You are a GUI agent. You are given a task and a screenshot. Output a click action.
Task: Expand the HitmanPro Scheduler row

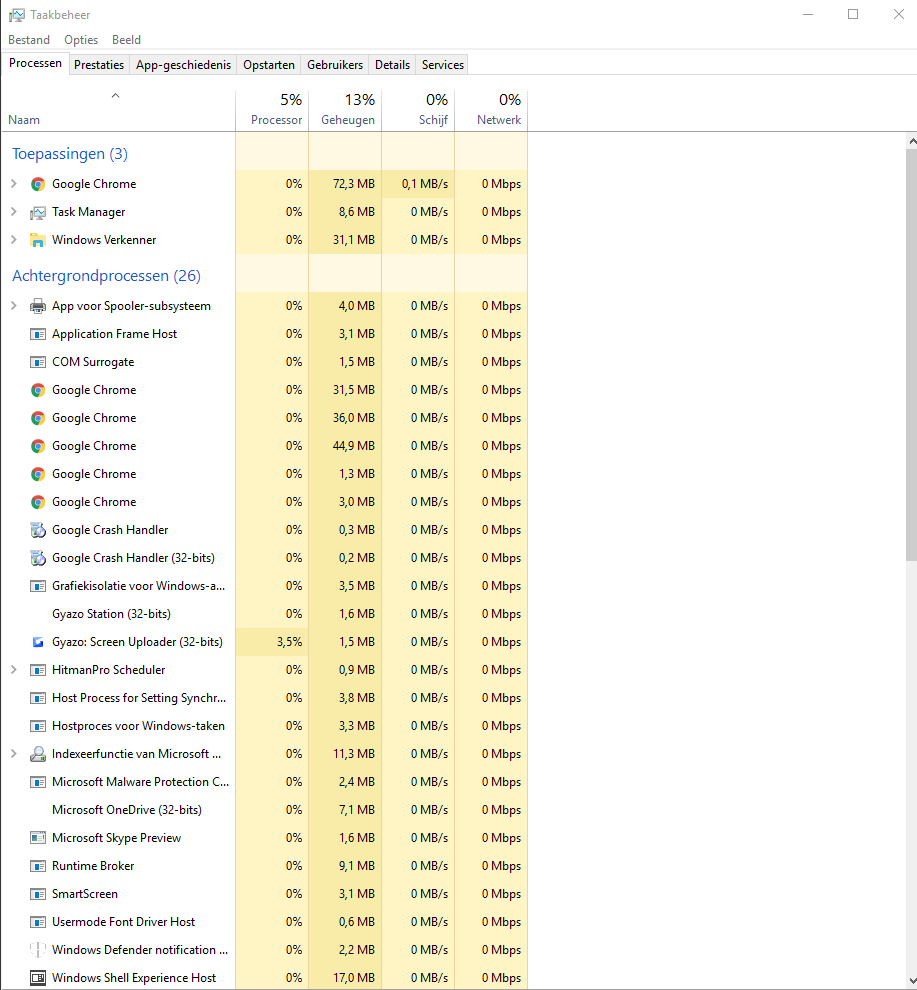click(x=14, y=670)
